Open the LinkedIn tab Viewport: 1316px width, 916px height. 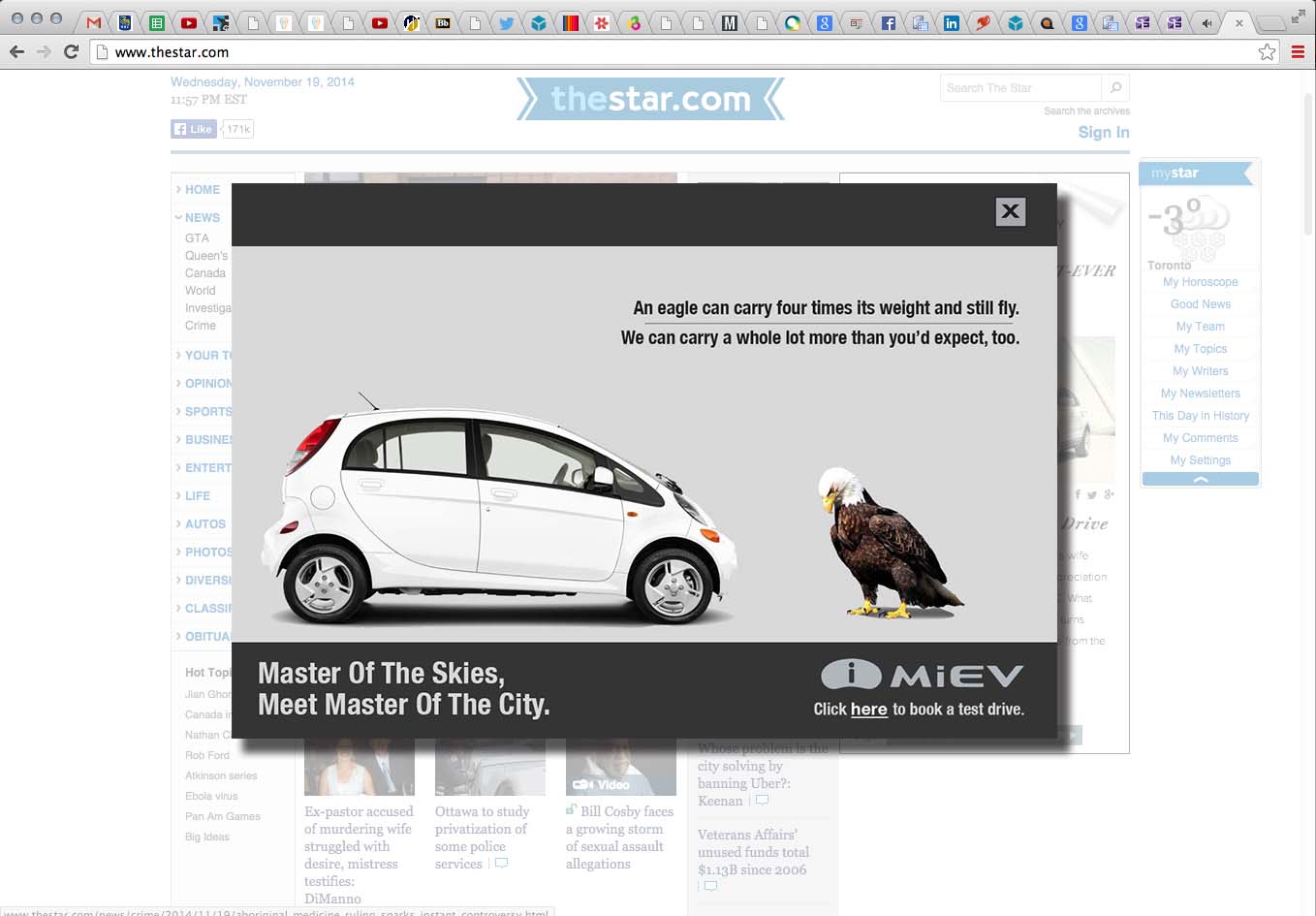click(x=952, y=22)
